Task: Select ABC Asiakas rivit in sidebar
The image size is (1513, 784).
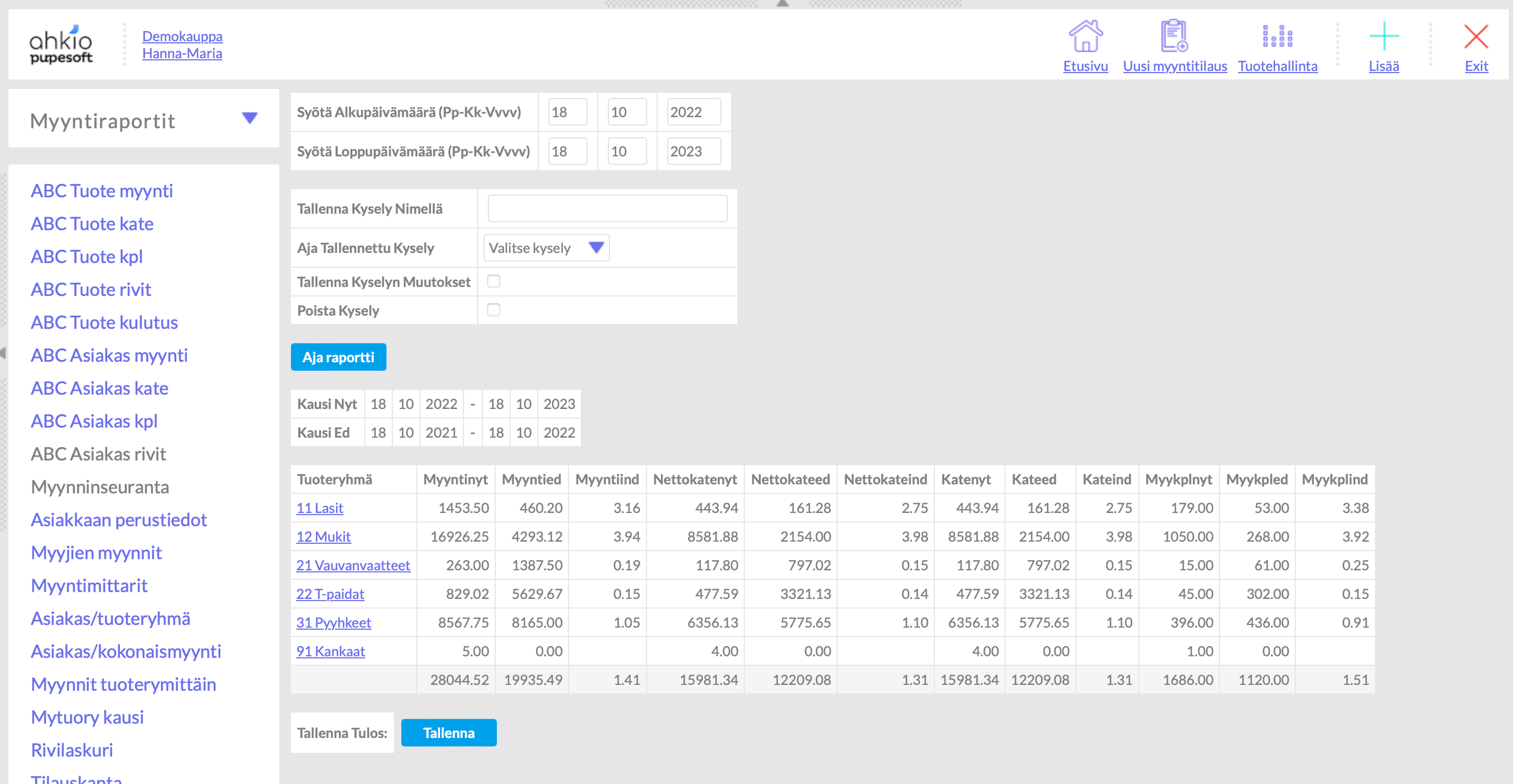Action: coord(99,454)
